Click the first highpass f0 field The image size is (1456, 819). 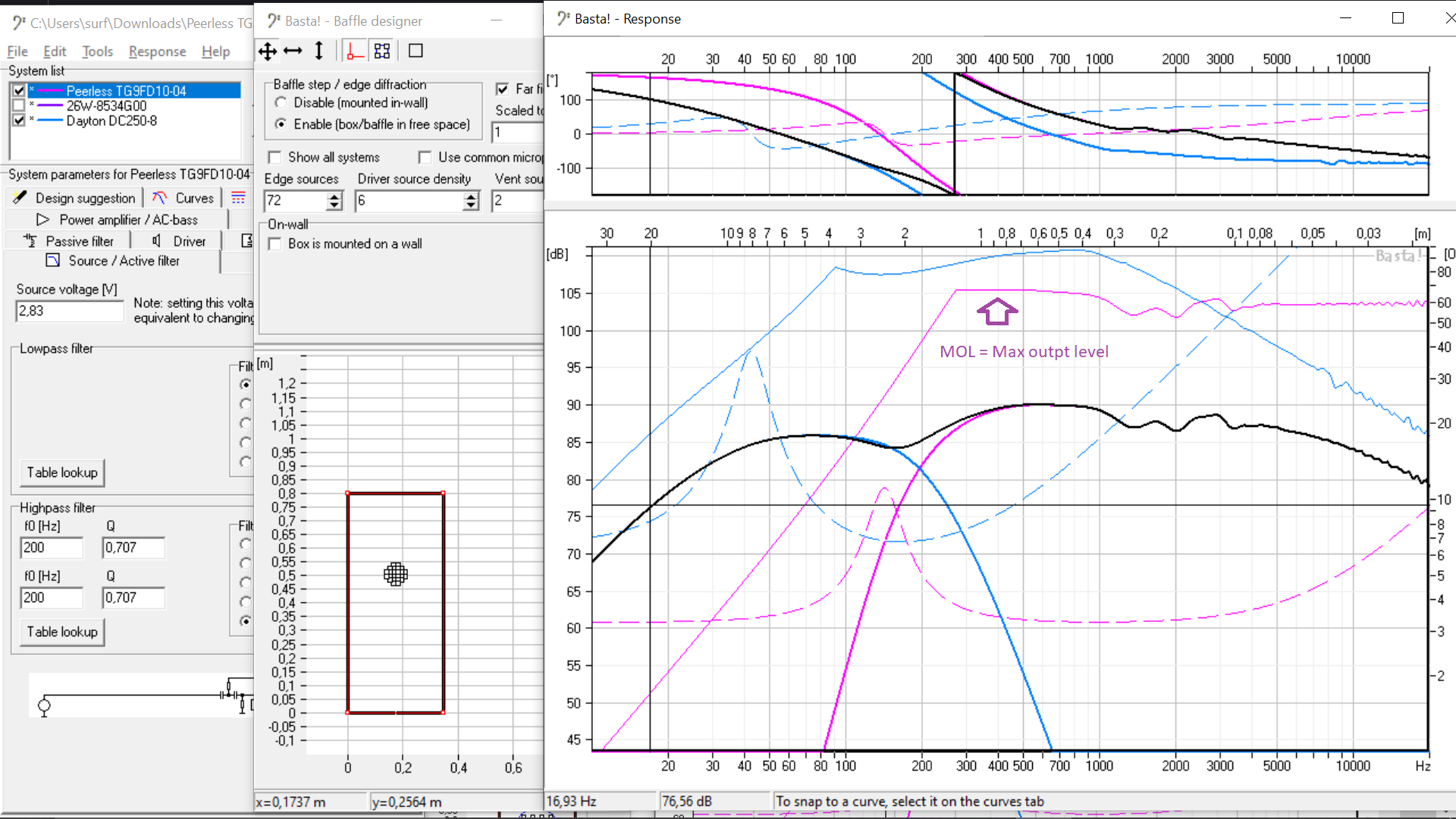(x=52, y=548)
